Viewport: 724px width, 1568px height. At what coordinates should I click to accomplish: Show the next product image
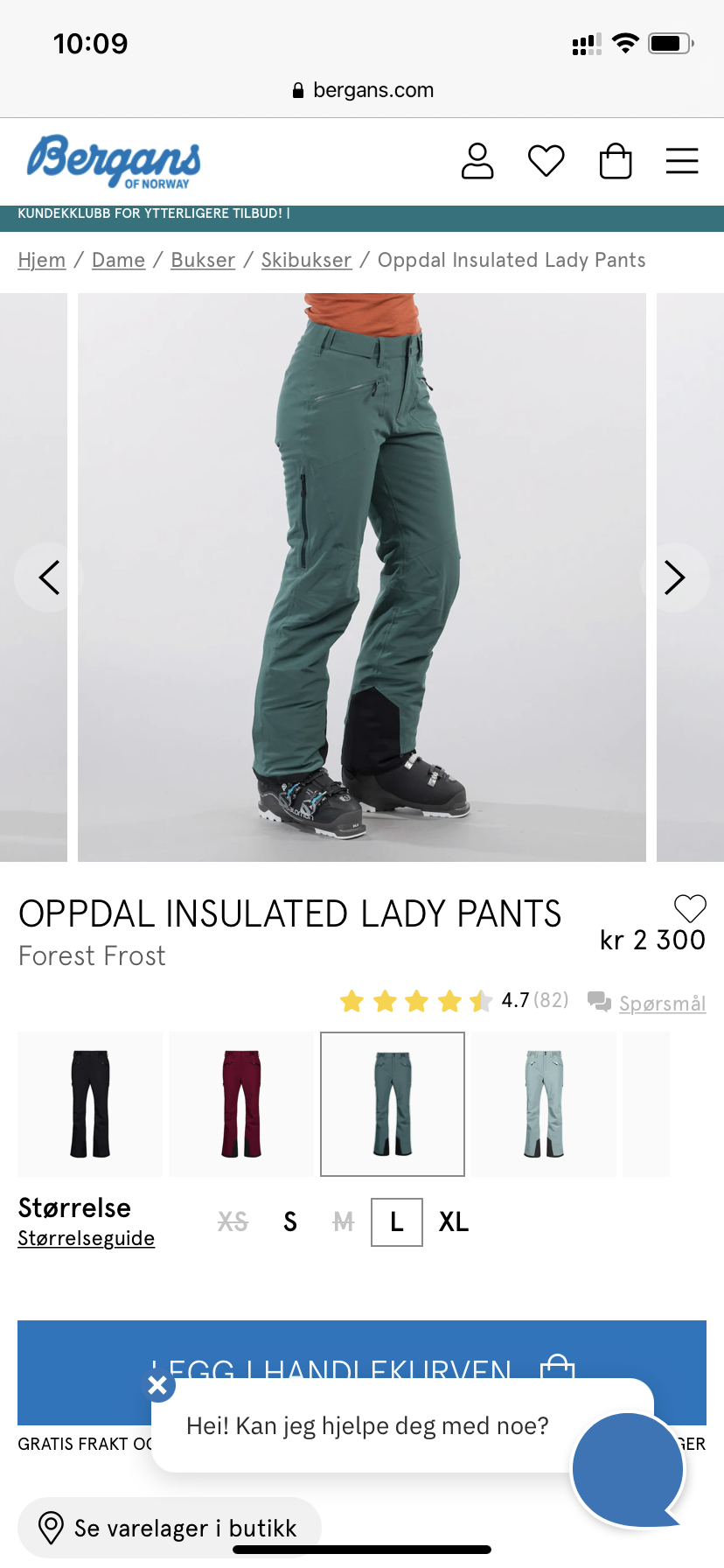coord(674,577)
